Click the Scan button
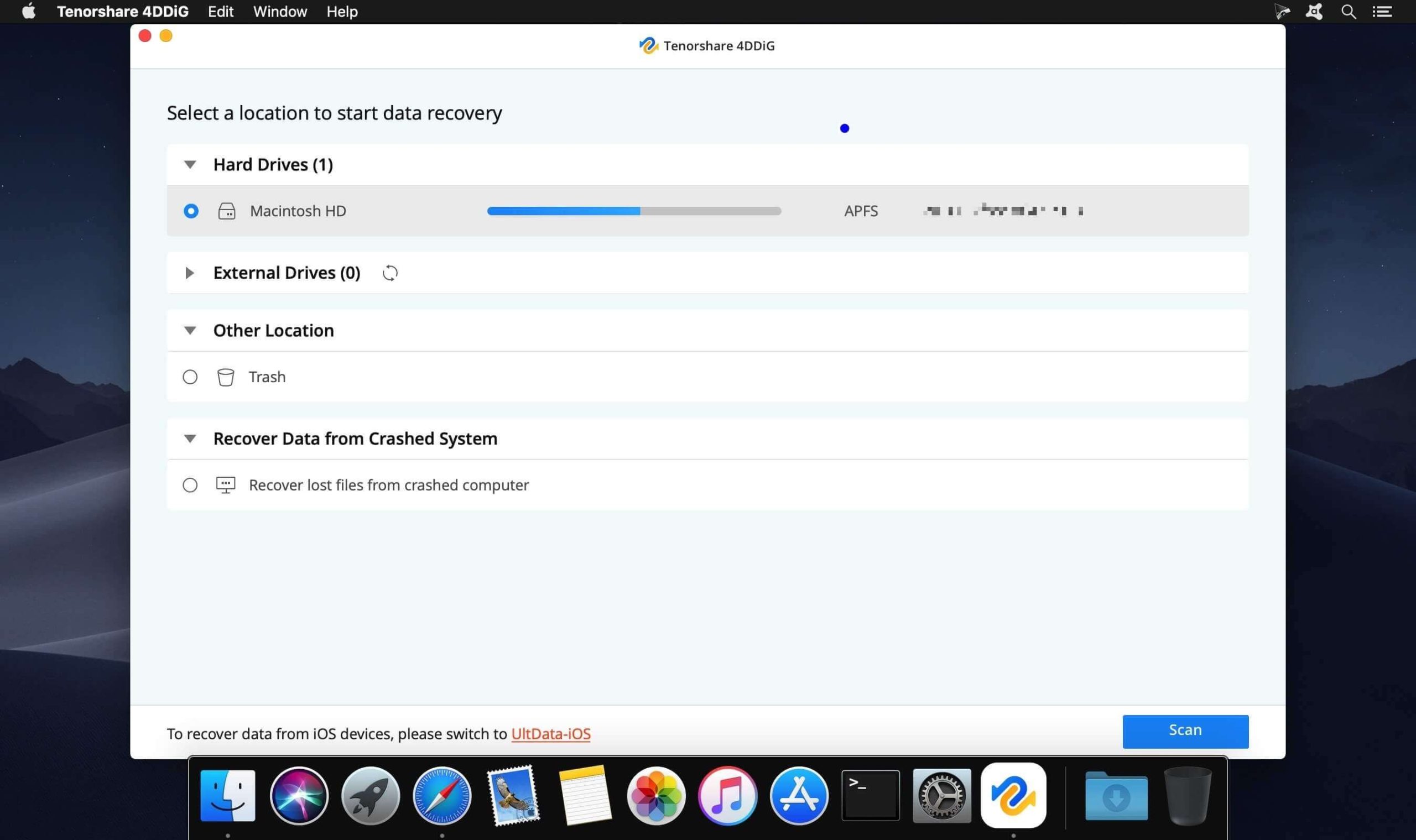Screen dimensions: 1416x840 pyautogui.click(x=1185, y=730)
